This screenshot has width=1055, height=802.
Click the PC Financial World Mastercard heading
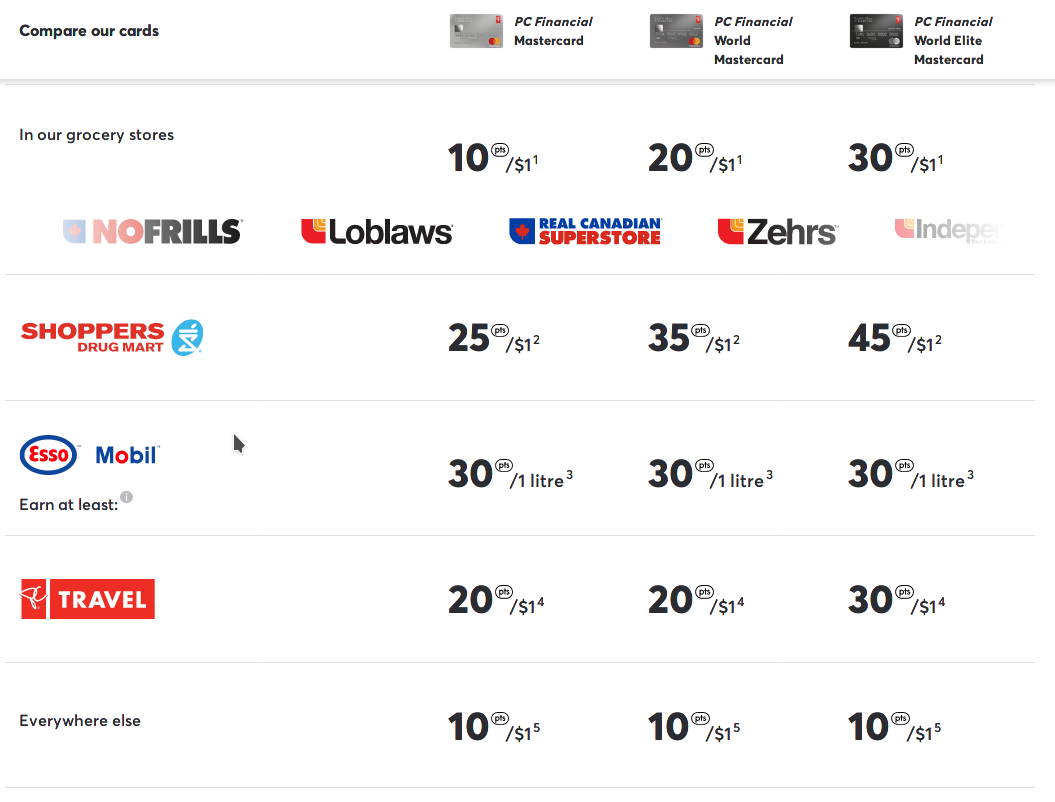point(752,40)
